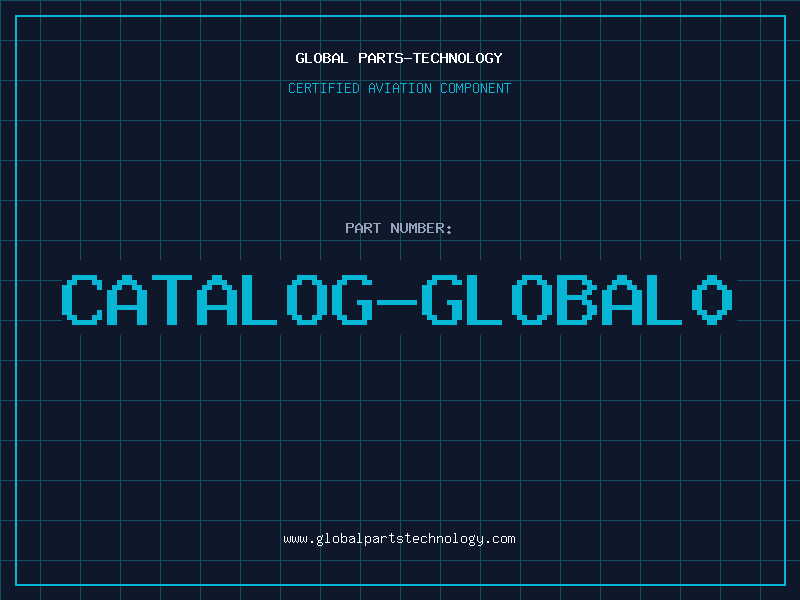The height and width of the screenshot is (600, 800).
Task: Click the ".com" ending of the website URL
Action: (500, 539)
